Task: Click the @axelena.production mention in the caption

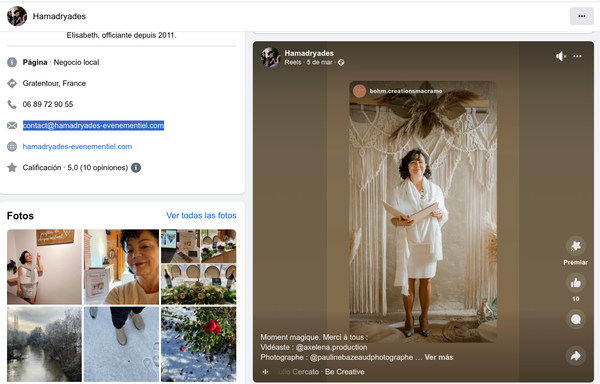Action: (x=331, y=347)
